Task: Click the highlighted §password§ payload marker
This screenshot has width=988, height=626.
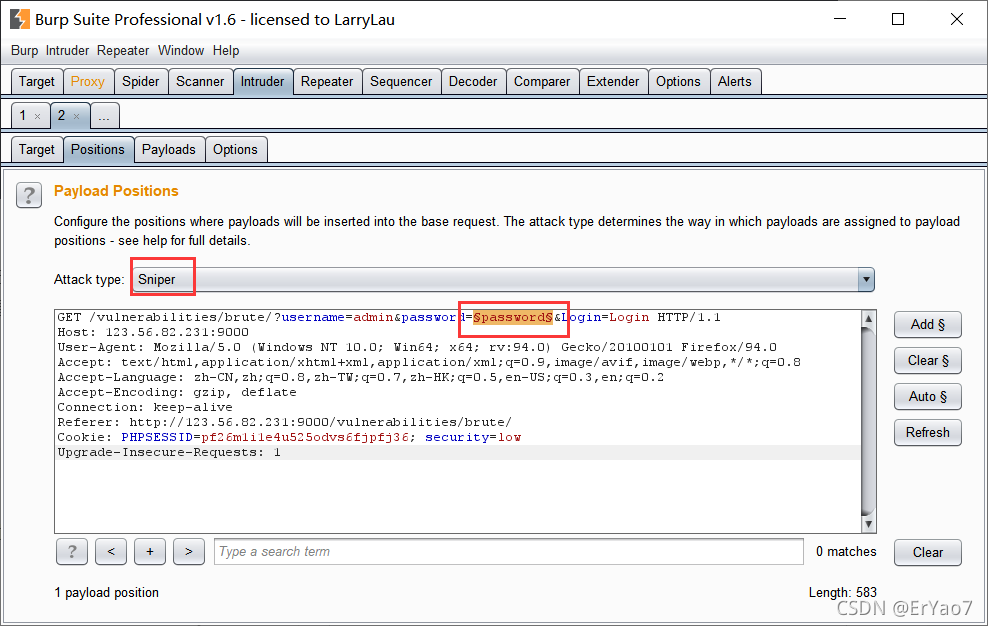Action: 513,317
